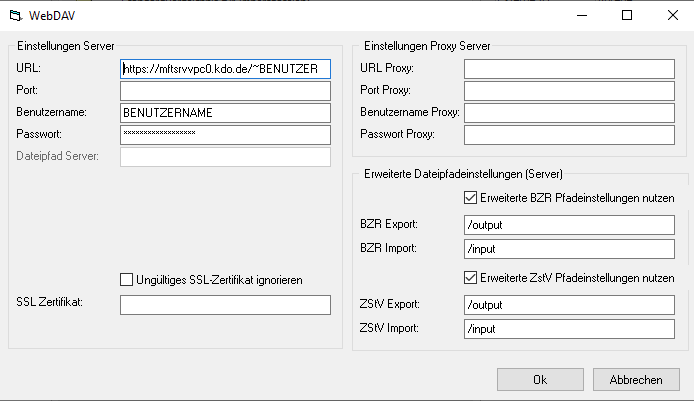Screen dimensions: 694x401
Task: Uncheck Erweiterte BZR Pfadeinstellungen nutzen
Action: [472, 198]
